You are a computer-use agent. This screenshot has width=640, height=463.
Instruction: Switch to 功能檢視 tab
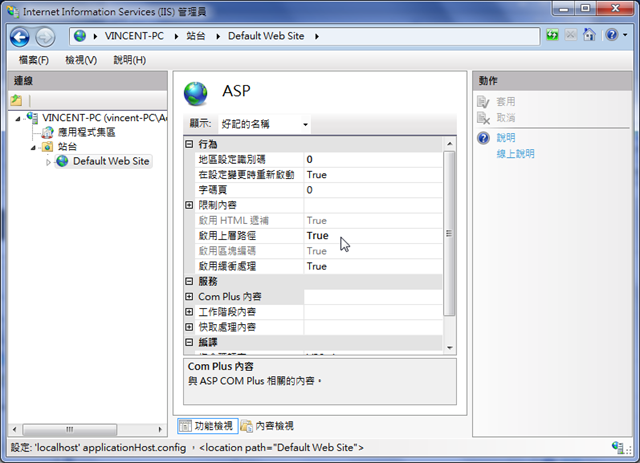(x=207, y=426)
